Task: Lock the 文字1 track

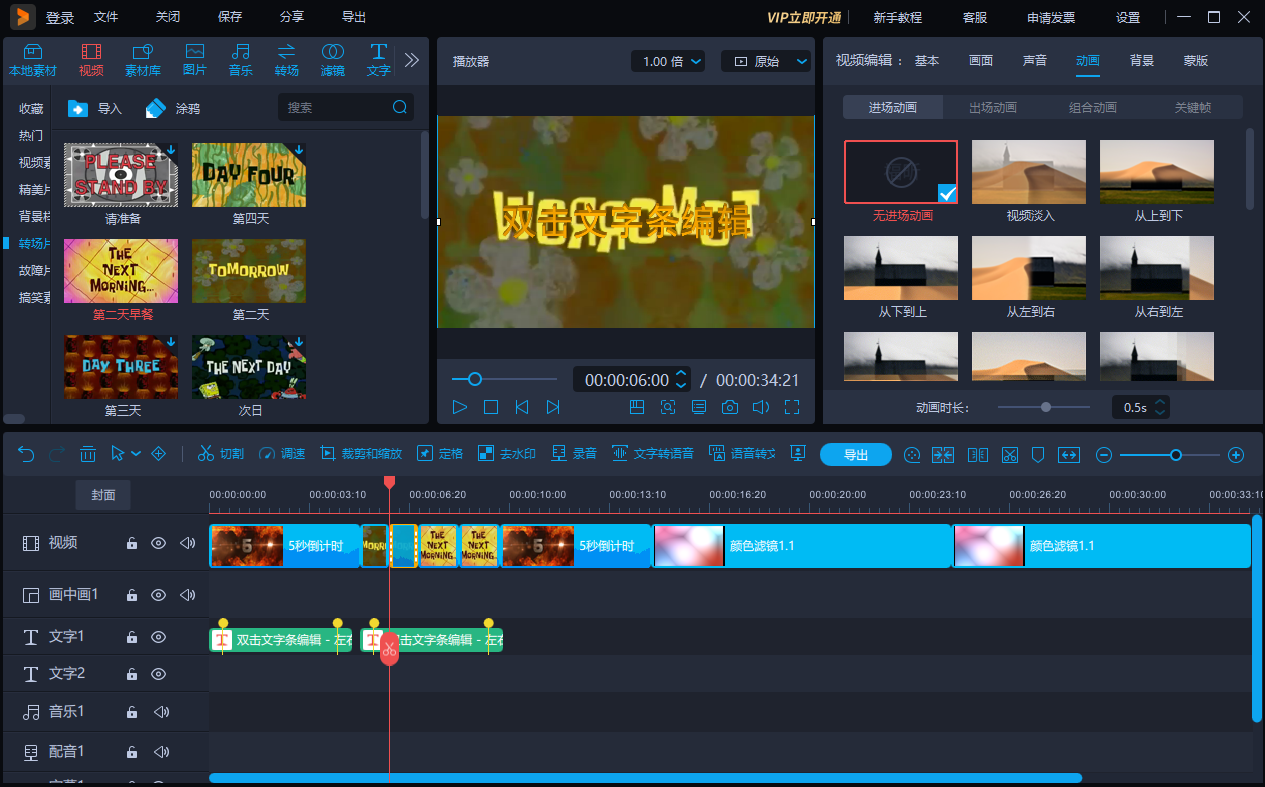Action: coord(131,637)
